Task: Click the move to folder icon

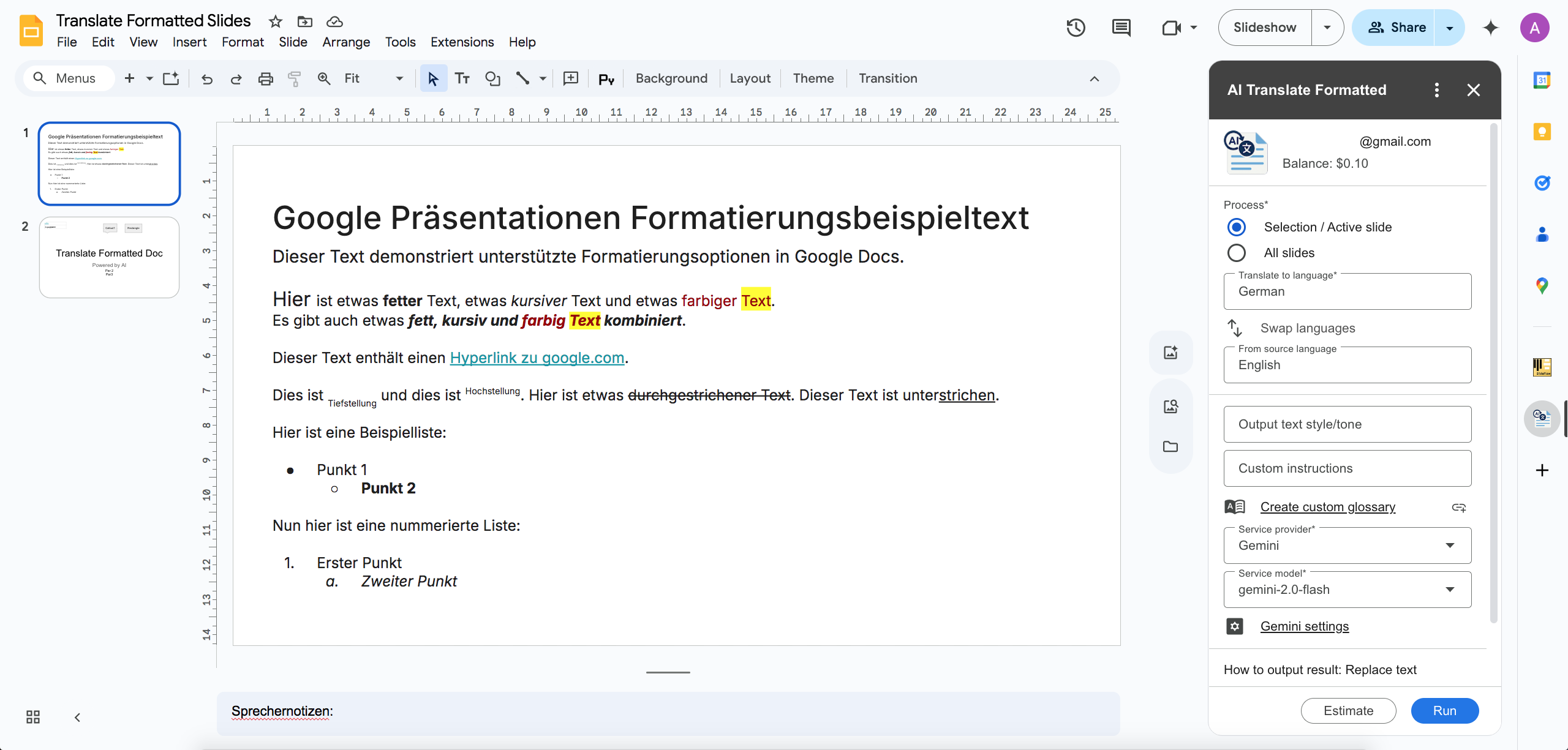Action: [x=304, y=21]
